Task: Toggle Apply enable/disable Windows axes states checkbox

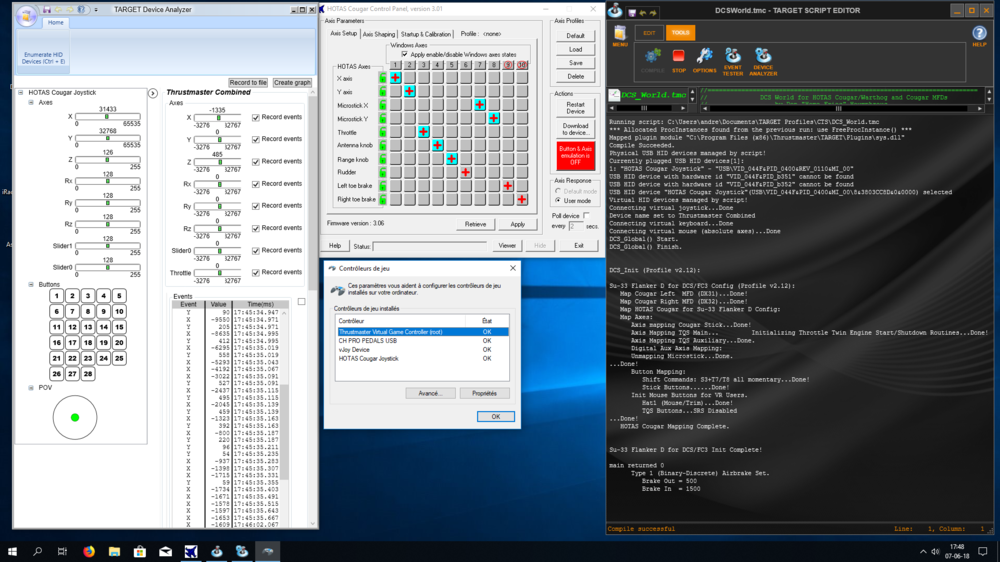Action: 404,54
